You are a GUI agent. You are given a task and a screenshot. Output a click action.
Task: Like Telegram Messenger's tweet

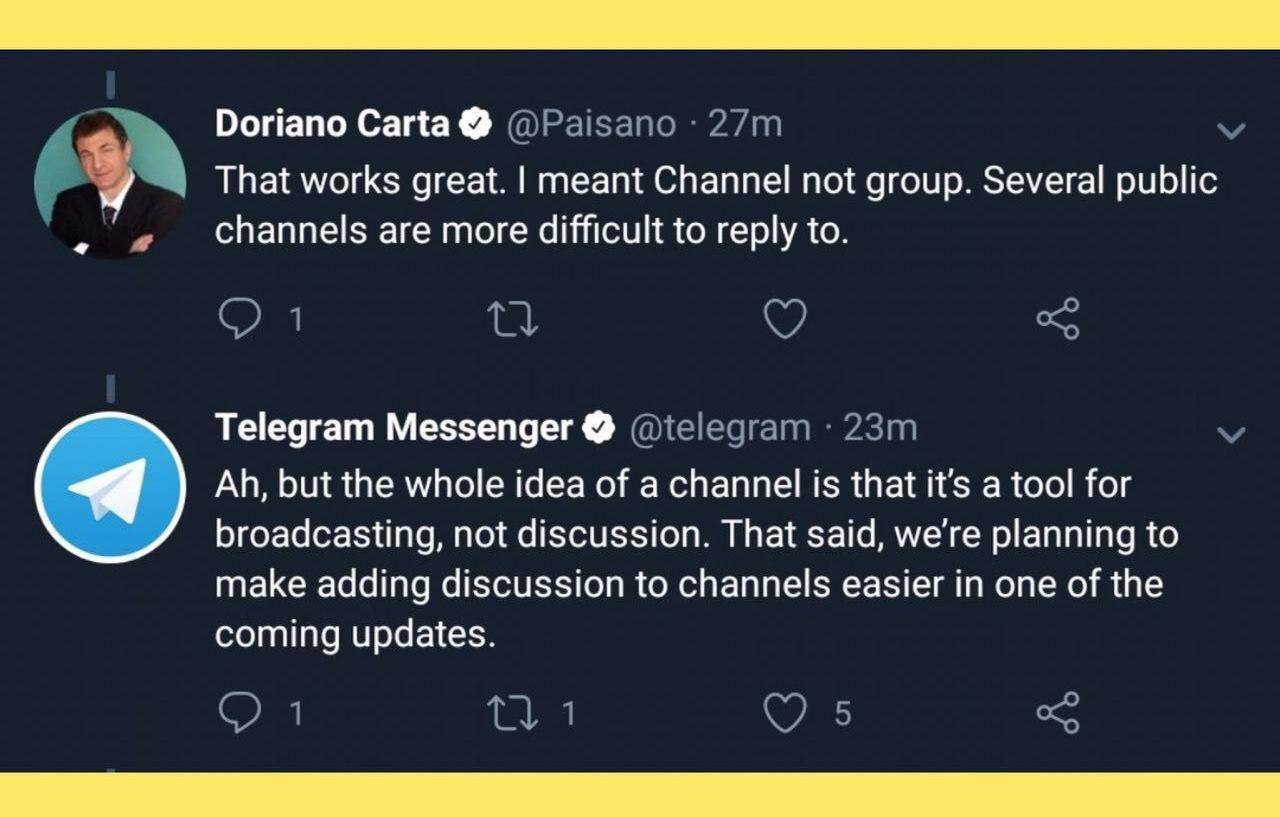(x=785, y=713)
